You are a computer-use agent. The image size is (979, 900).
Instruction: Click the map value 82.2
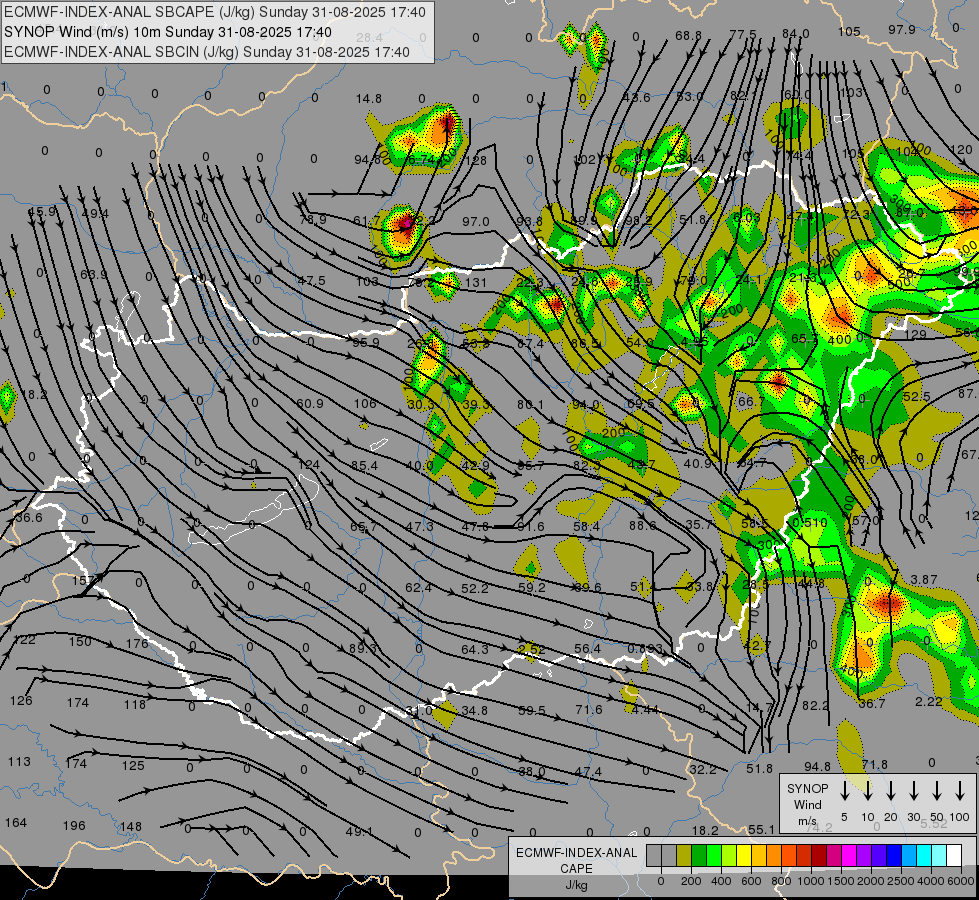pyautogui.click(x=815, y=705)
